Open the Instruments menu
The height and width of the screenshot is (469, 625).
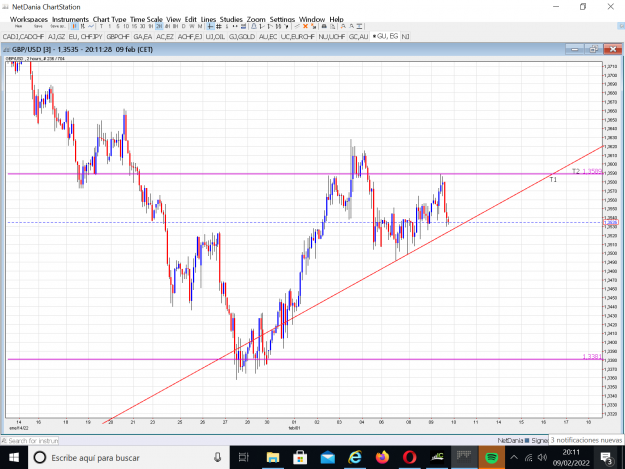pyautogui.click(x=70, y=19)
